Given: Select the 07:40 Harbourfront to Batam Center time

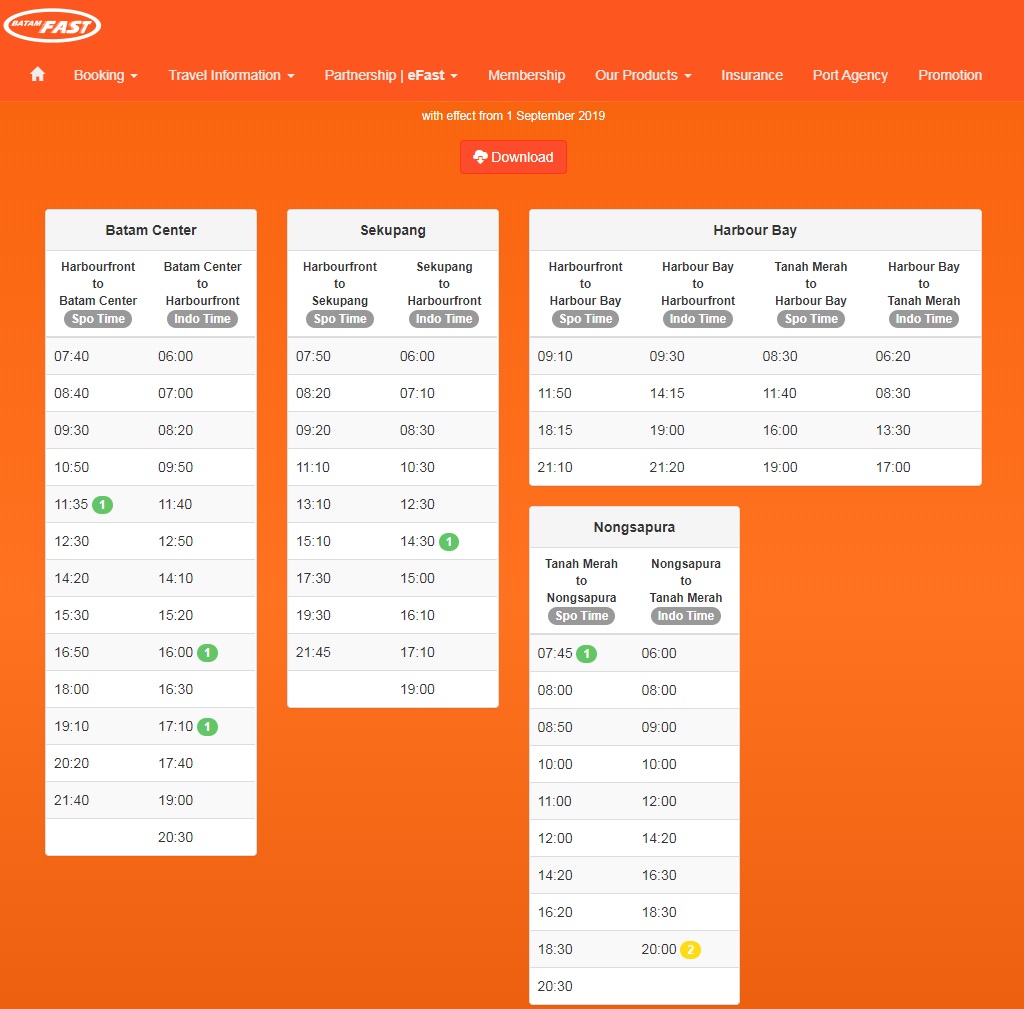Looking at the screenshot, I should click(71, 357).
